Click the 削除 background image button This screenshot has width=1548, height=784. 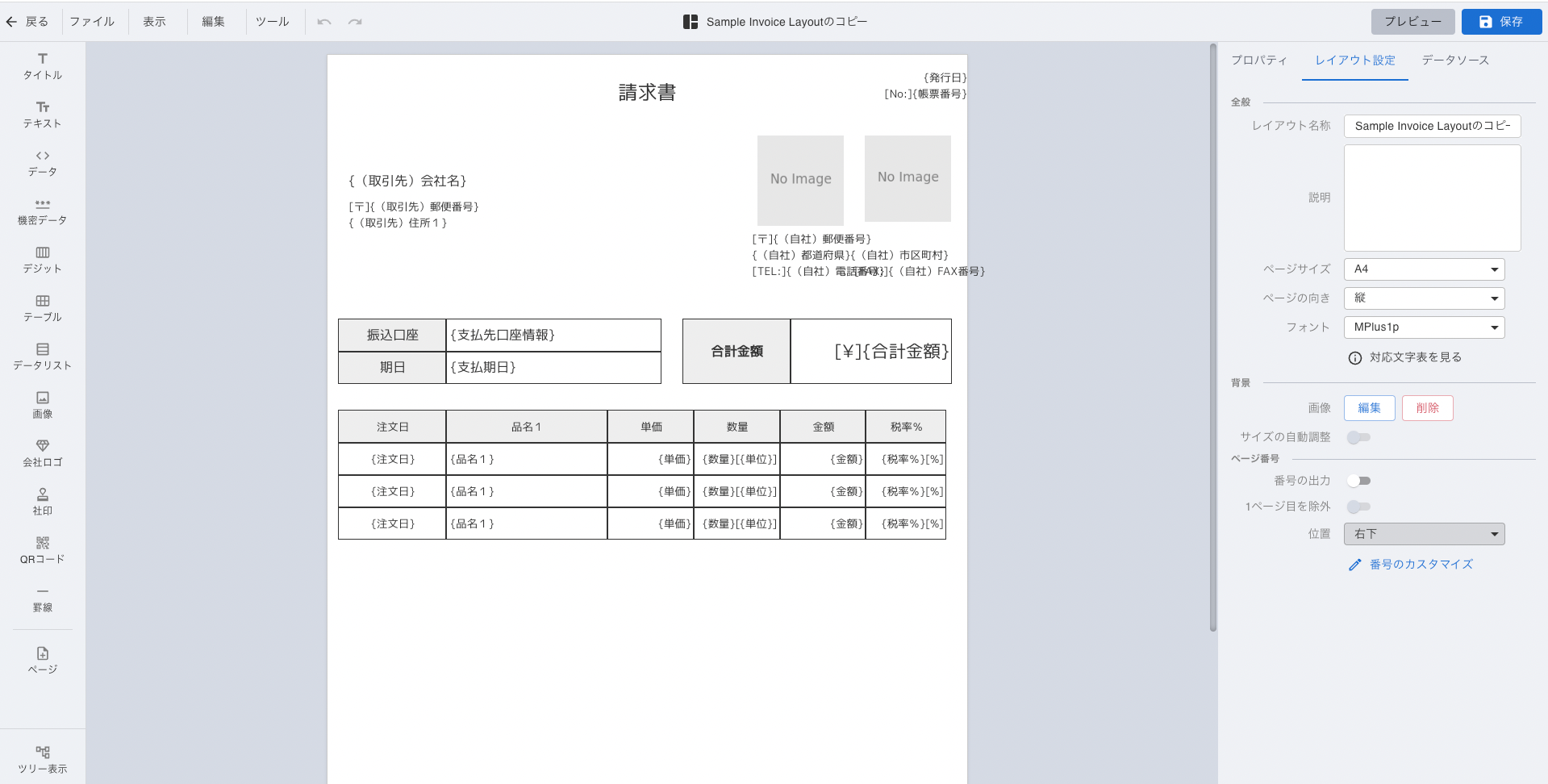tap(1428, 408)
